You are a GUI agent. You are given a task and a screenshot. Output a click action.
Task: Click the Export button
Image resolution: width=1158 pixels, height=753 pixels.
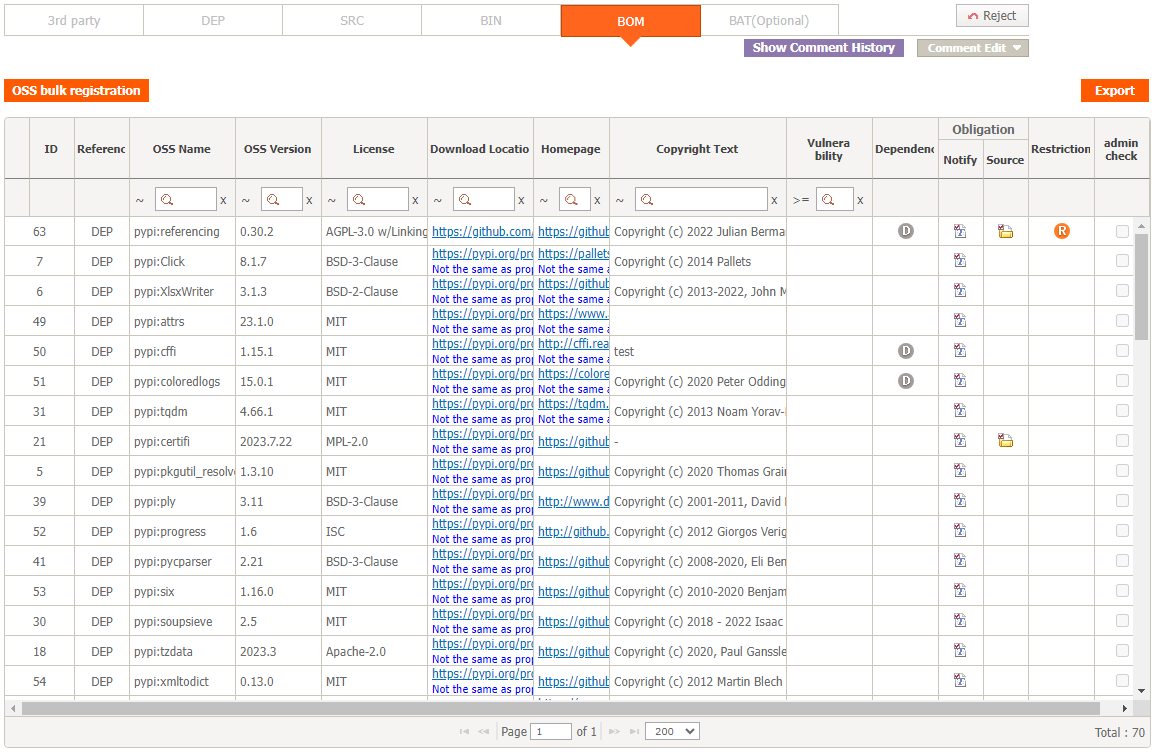pyautogui.click(x=1114, y=91)
